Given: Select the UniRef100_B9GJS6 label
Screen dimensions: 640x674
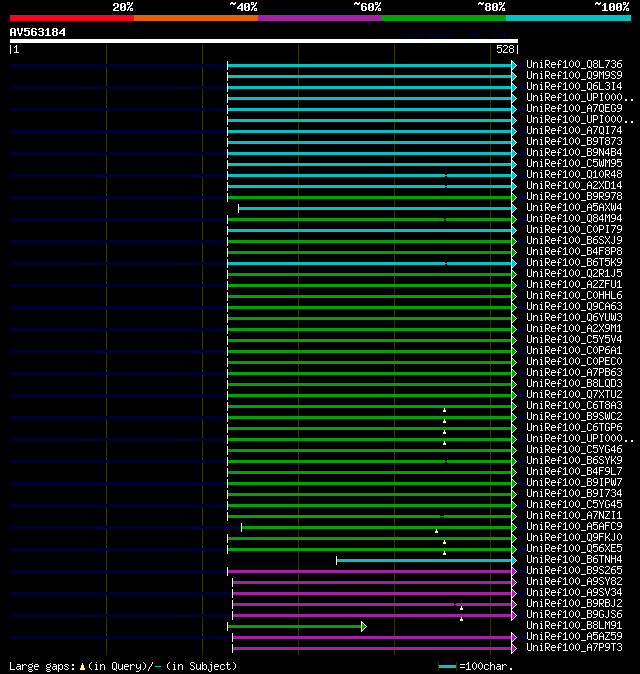Looking at the screenshot, I should click(x=574, y=615).
